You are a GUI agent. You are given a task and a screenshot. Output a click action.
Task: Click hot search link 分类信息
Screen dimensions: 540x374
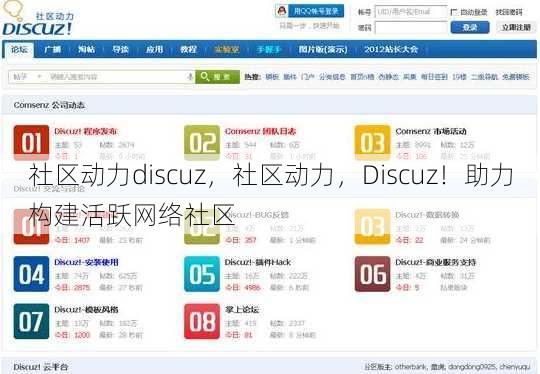coord(332,77)
